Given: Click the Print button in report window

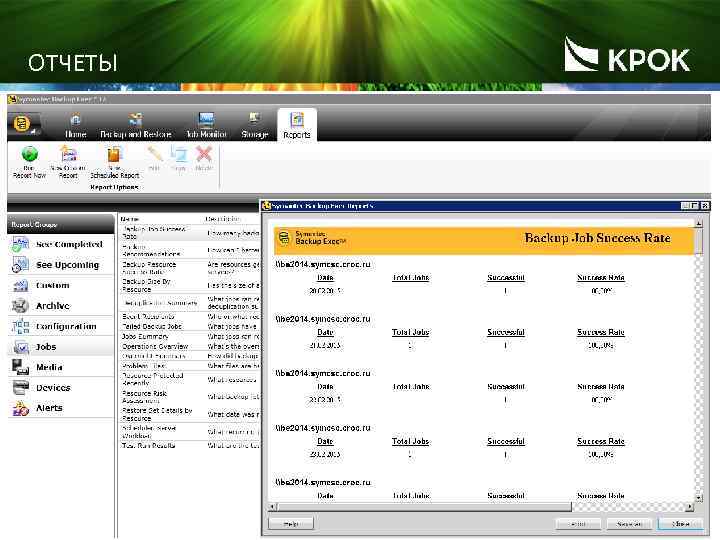Looking at the screenshot, I should click(578, 523).
